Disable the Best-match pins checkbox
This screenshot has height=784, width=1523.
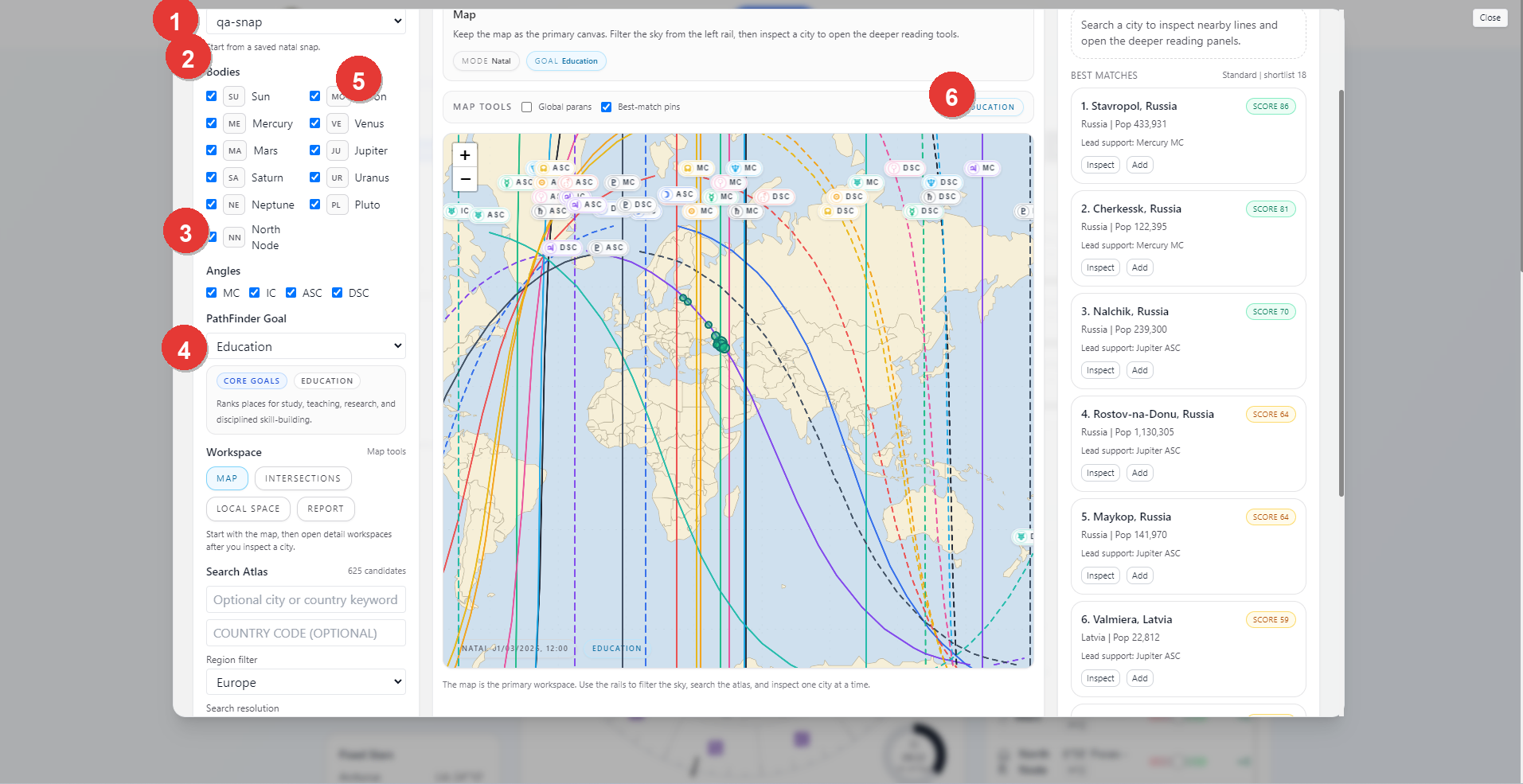pos(606,107)
